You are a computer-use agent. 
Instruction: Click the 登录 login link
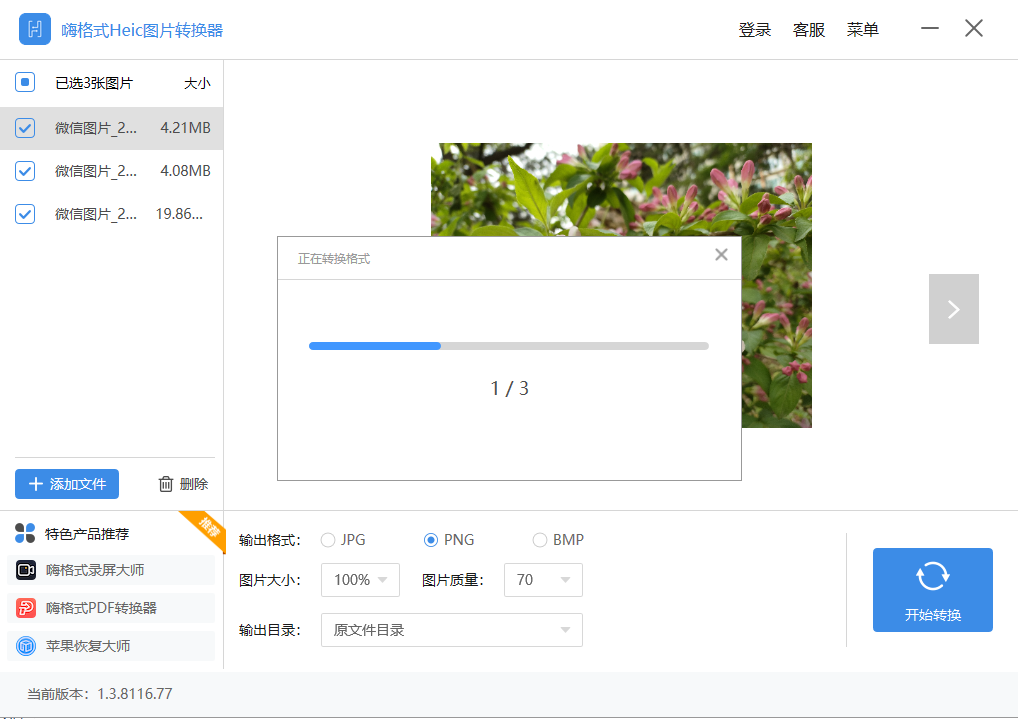[x=755, y=29]
